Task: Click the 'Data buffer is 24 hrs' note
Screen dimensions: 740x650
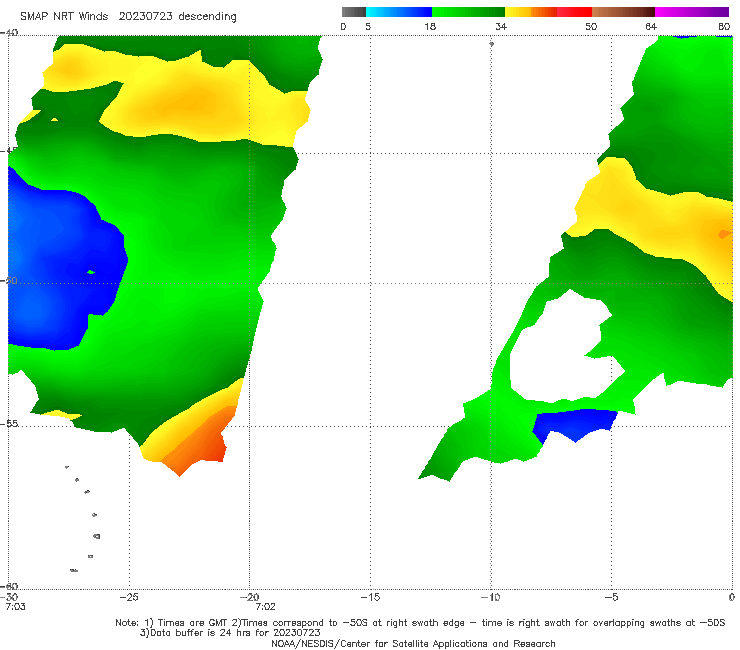Action: [x=230, y=633]
